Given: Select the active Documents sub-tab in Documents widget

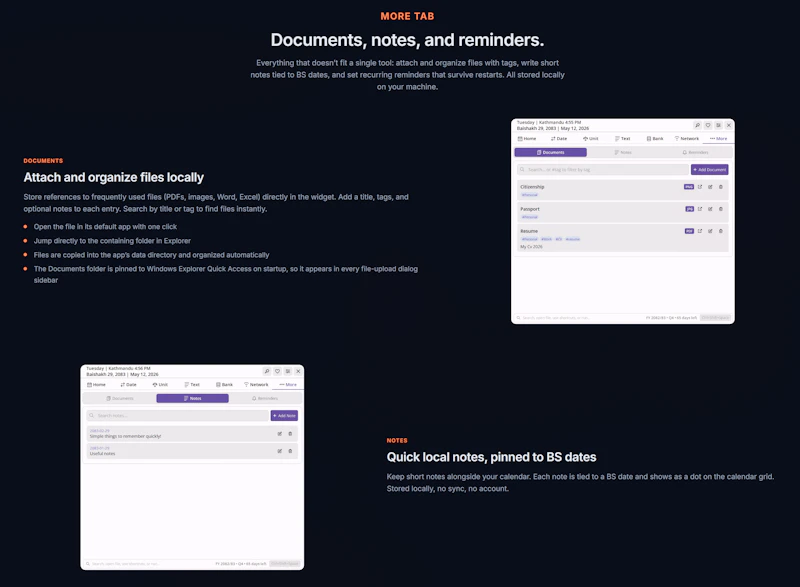Looking at the screenshot, I should (551, 152).
